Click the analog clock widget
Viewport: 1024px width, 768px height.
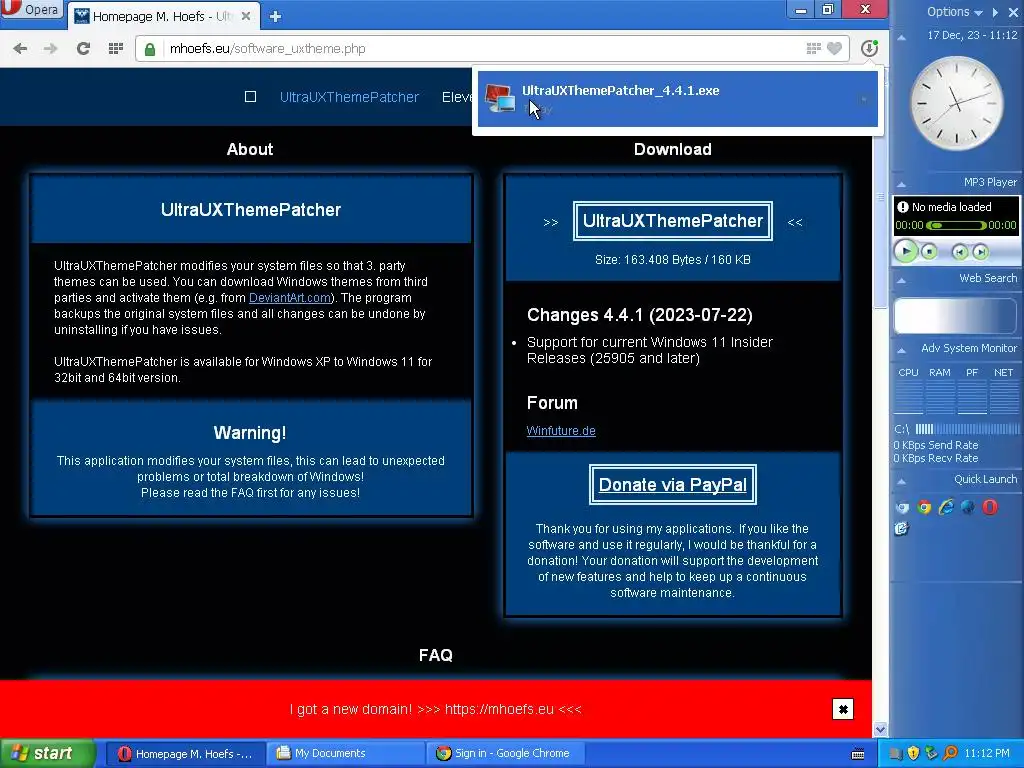click(x=956, y=103)
